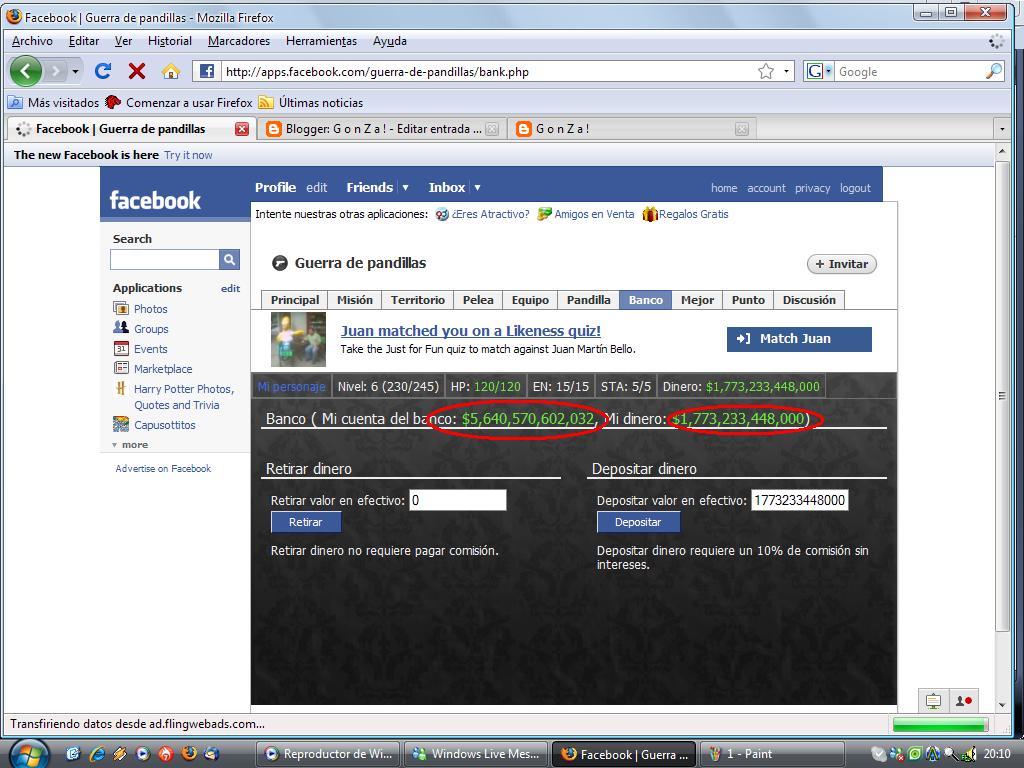Close the Guerra de pandillas browser tab
The image size is (1024, 768).
(242, 129)
